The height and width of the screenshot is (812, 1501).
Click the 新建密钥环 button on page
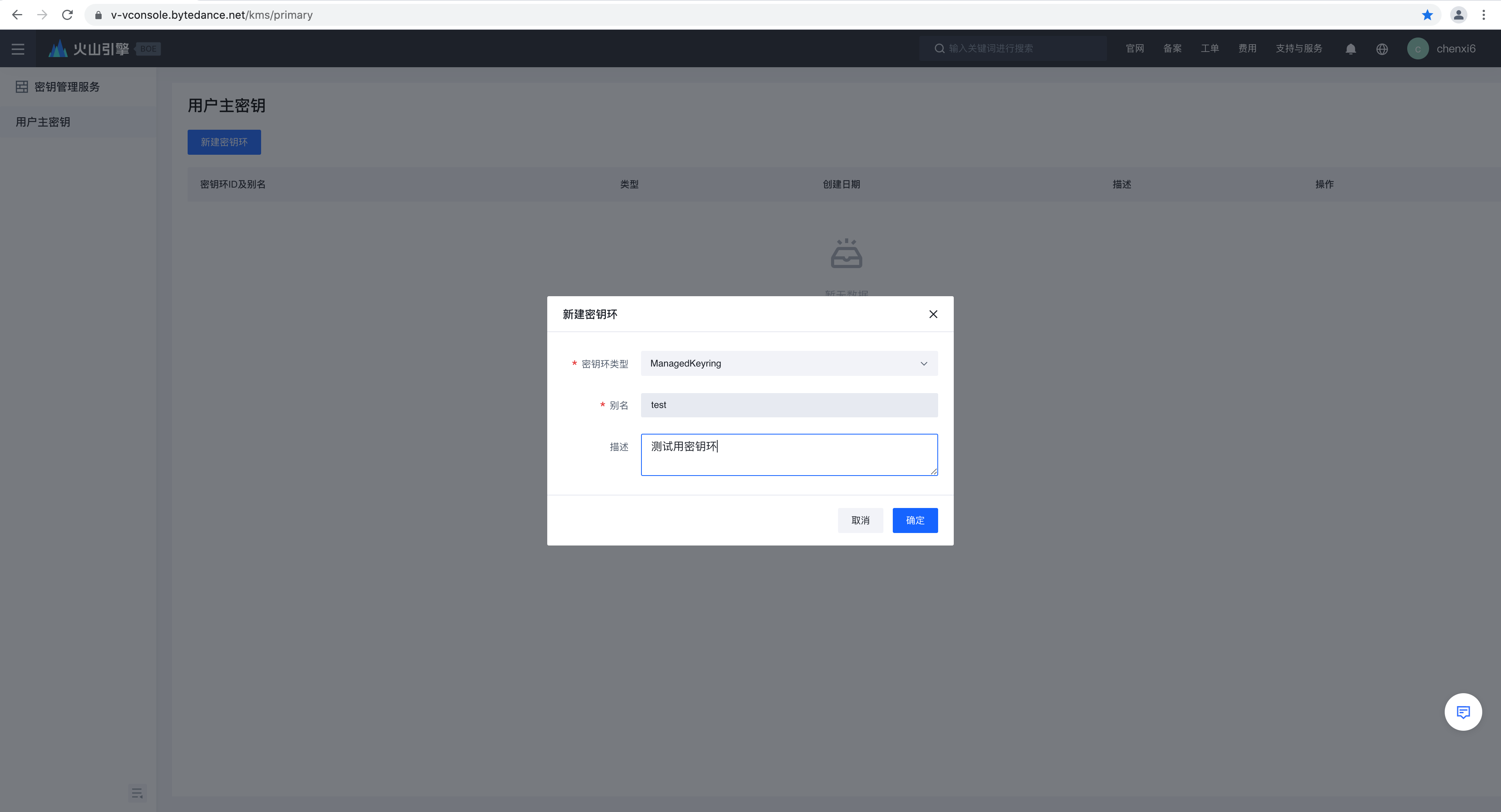[224, 142]
